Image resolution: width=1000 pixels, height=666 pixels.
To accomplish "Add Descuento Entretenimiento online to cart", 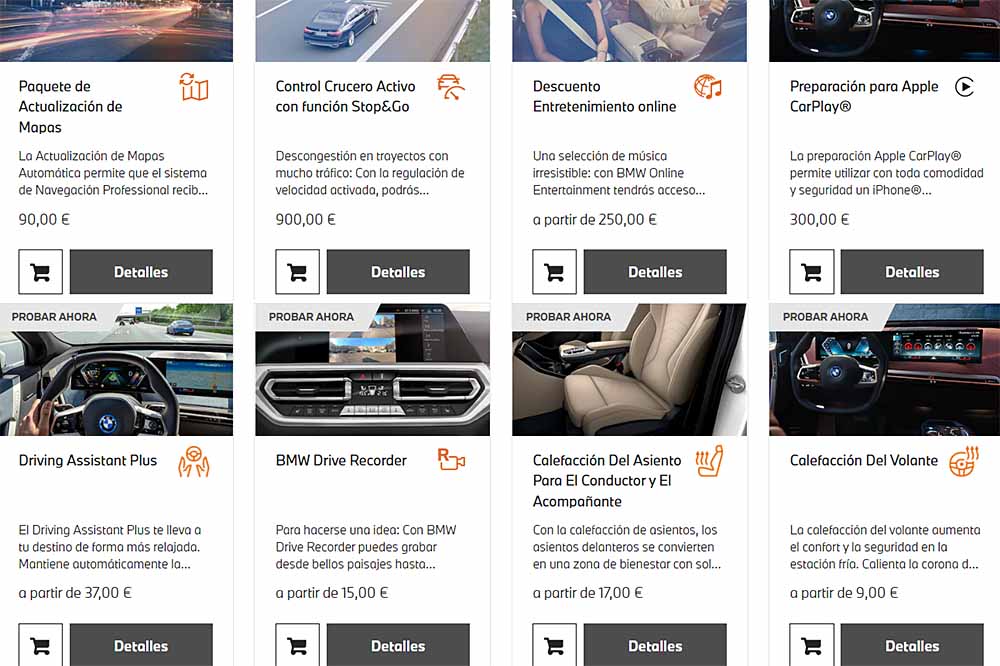I will tap(554, 272).
